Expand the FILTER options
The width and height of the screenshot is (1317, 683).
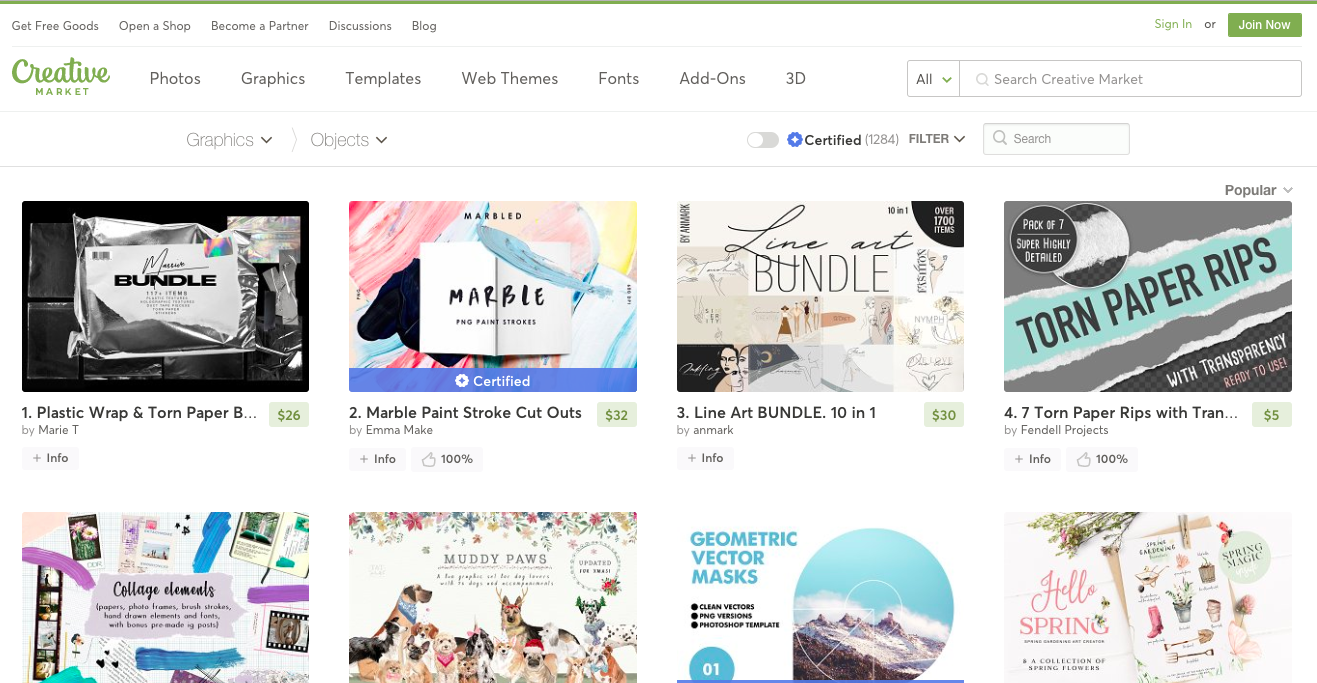[937, 139]
